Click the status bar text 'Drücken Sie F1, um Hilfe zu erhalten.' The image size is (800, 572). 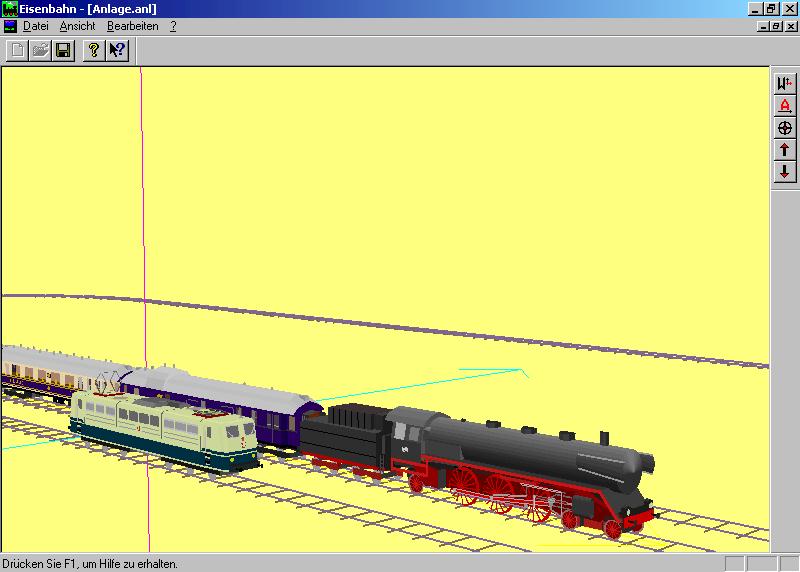pyautogui.click(x=90, y=564)
